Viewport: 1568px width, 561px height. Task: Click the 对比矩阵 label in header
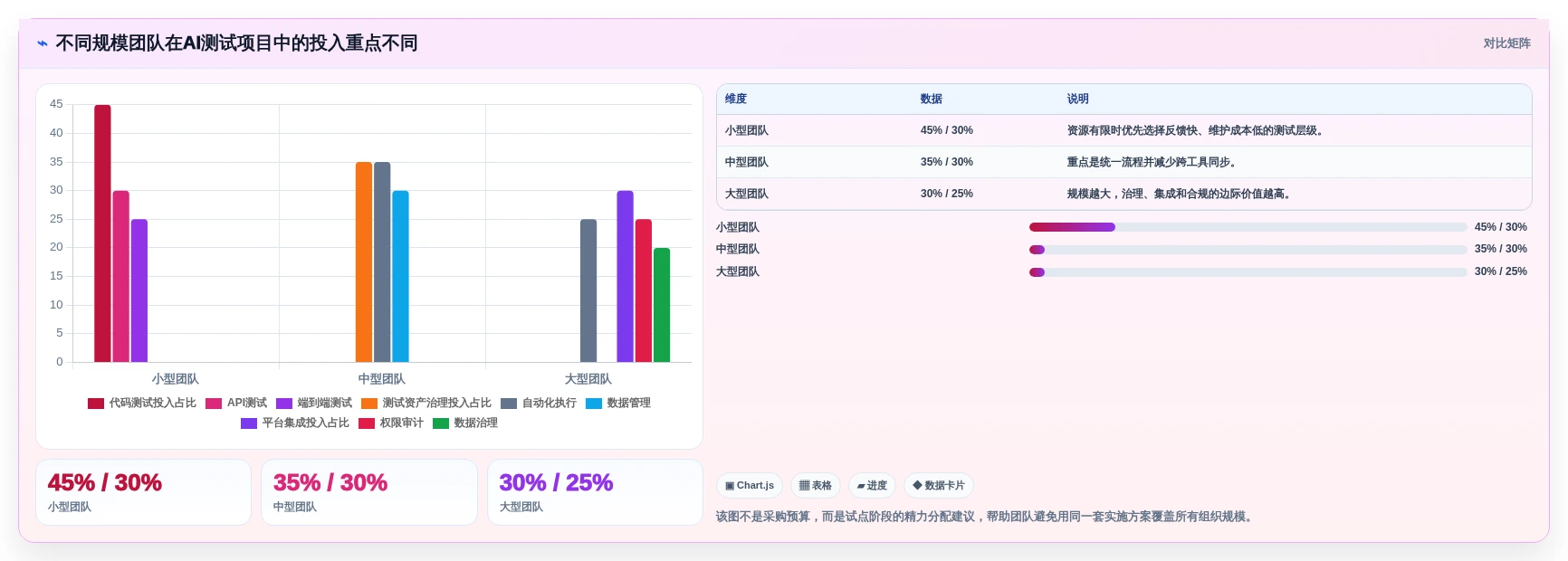coord(1506,43)
